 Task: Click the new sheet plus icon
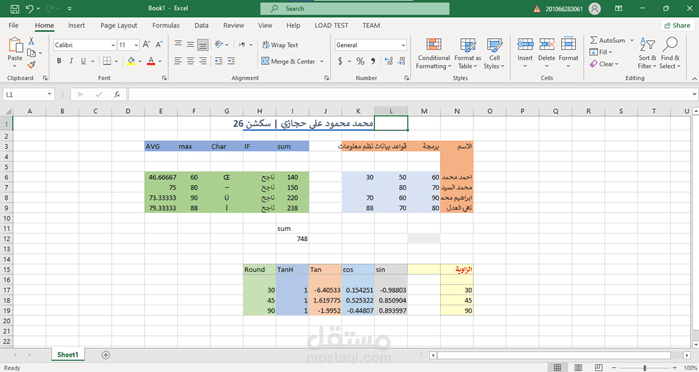point(106,355)
